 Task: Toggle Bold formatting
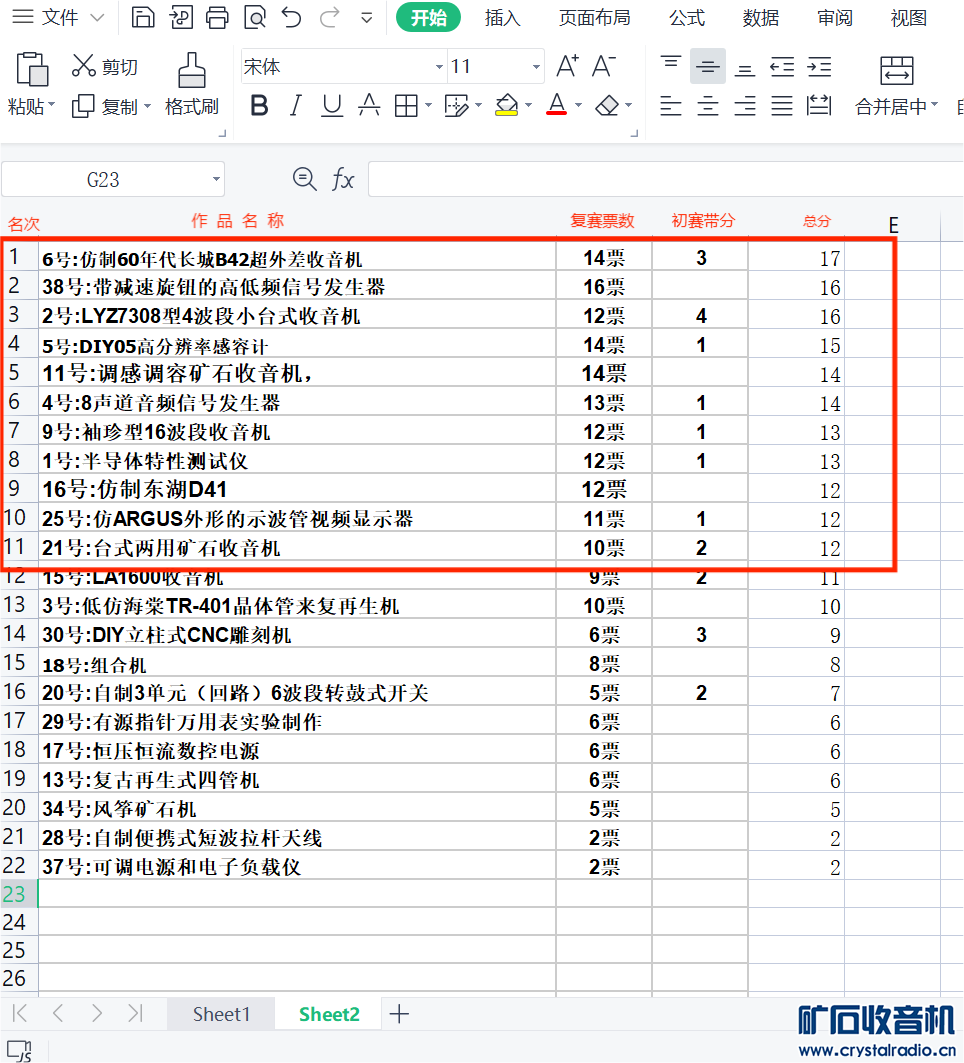(259, 106)
